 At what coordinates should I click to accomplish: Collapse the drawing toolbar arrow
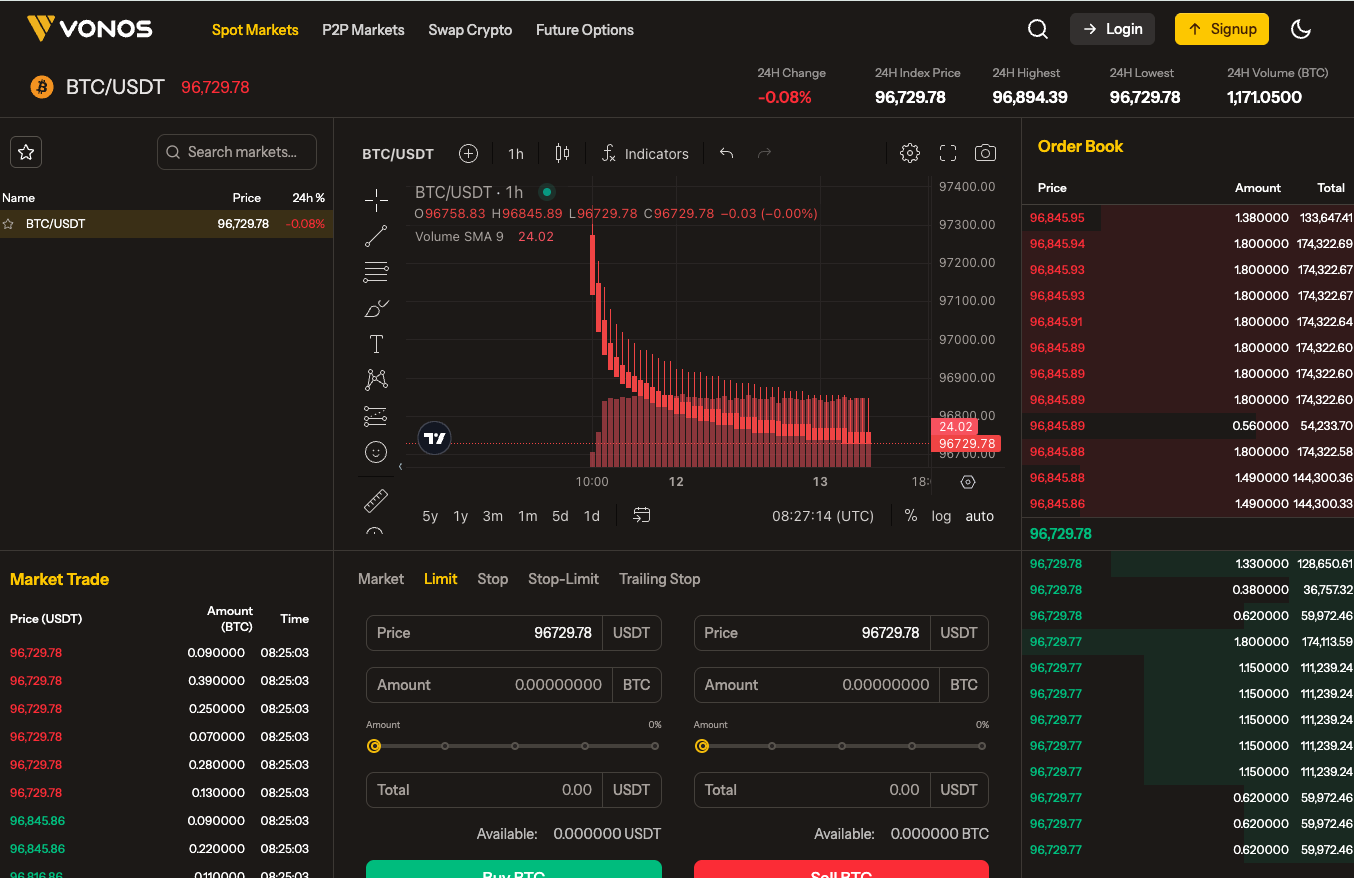(x=400, y=466)
